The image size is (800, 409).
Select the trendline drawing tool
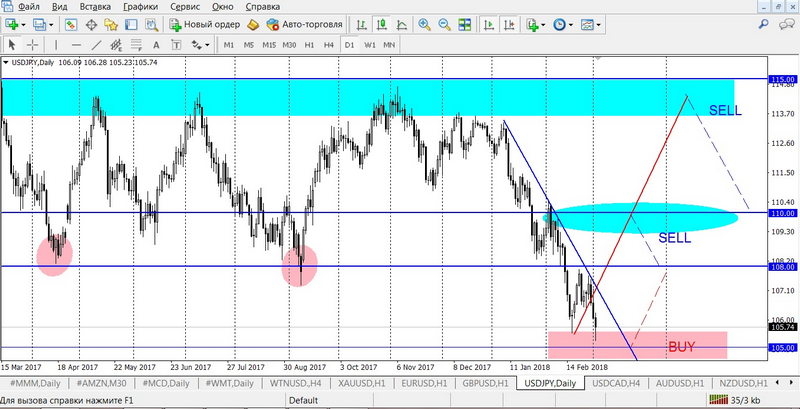(x=97, y=45)
